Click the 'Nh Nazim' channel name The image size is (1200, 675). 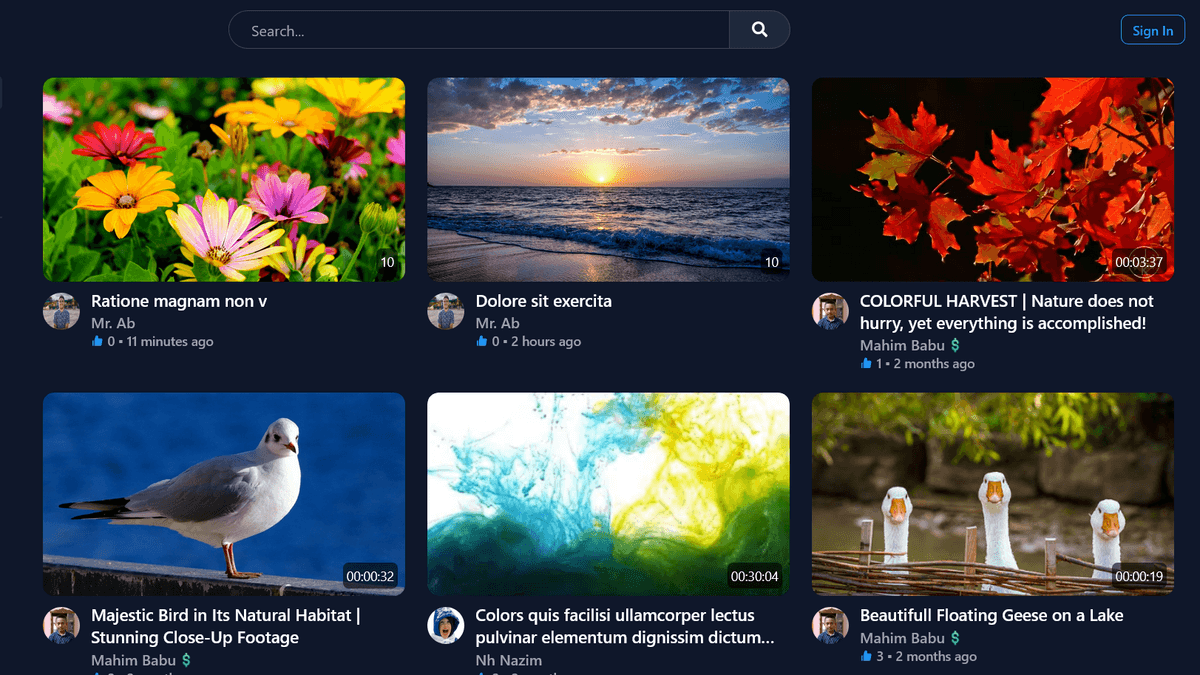tap(509, 660)
